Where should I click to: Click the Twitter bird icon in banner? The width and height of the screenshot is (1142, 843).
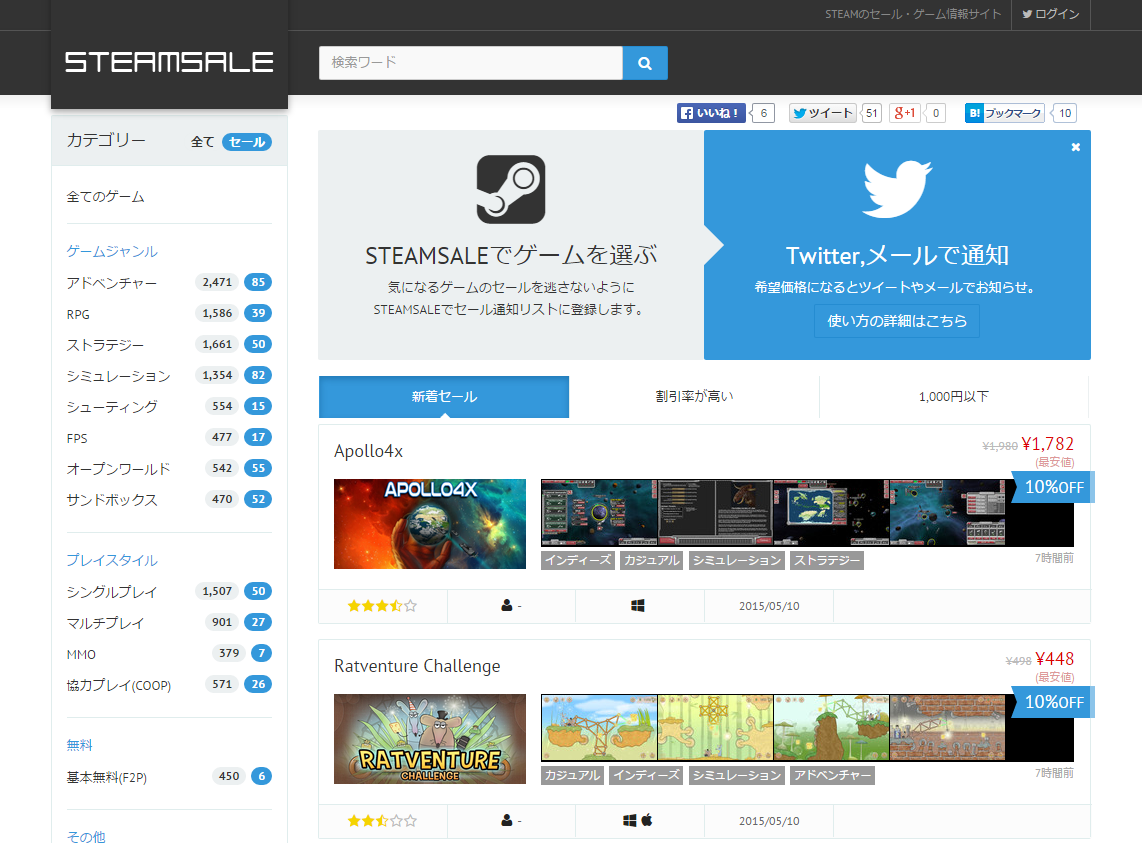pyautogui.click(x=897, y=189)
